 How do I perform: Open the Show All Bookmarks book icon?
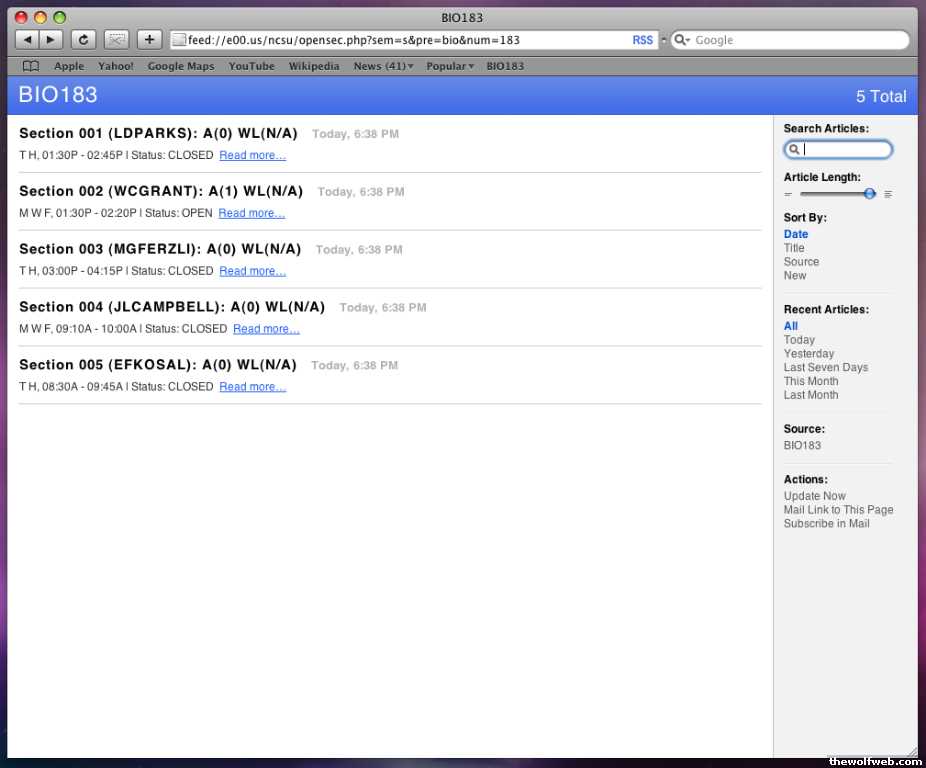coord(31,66)
